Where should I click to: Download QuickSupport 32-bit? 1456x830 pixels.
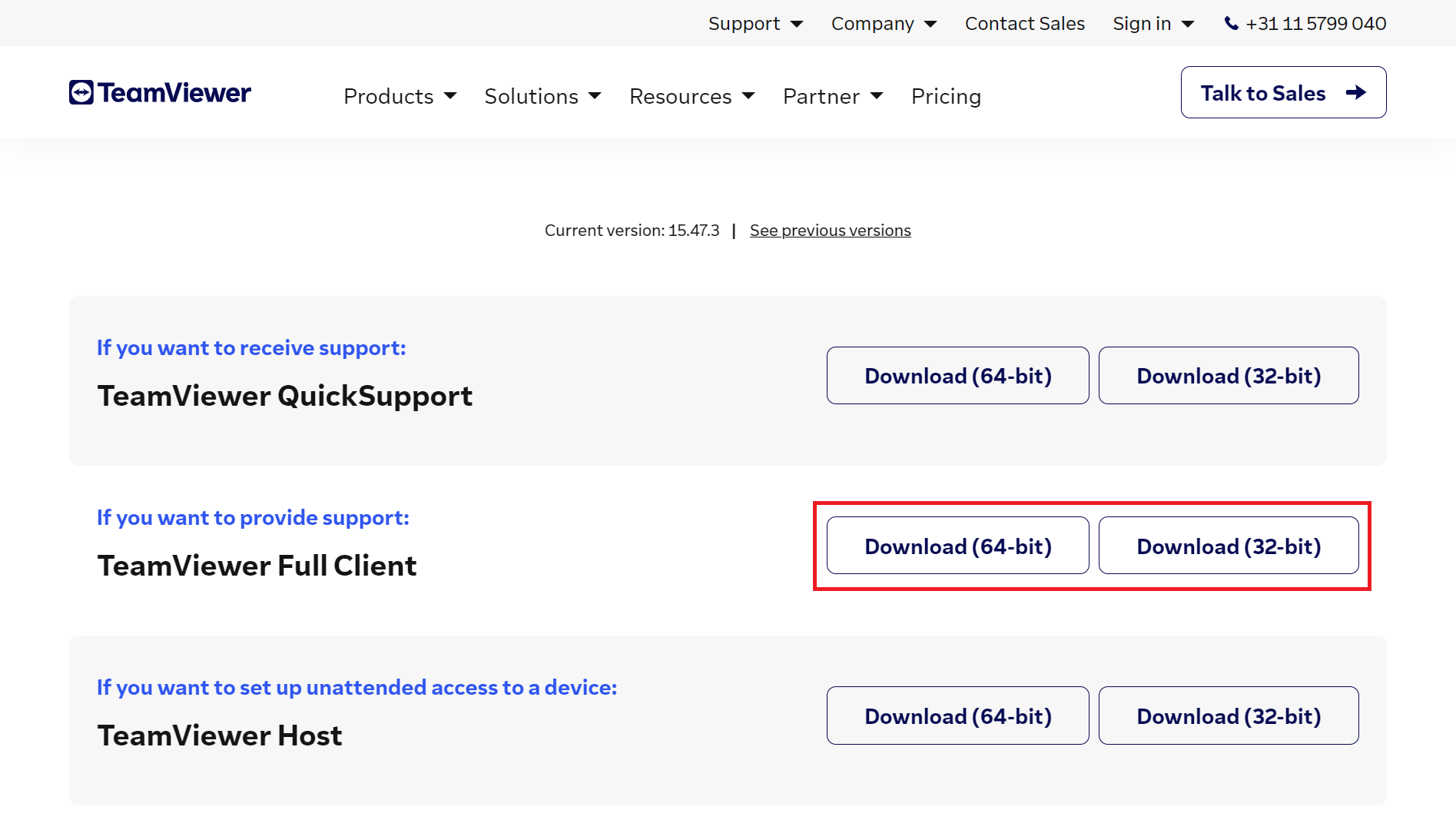(1229, 376)
